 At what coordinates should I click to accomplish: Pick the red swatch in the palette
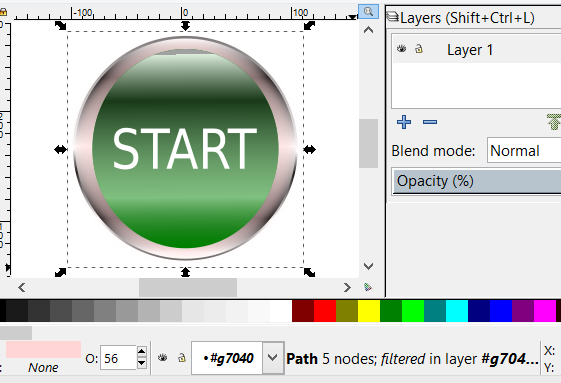(x=325, y=311)
